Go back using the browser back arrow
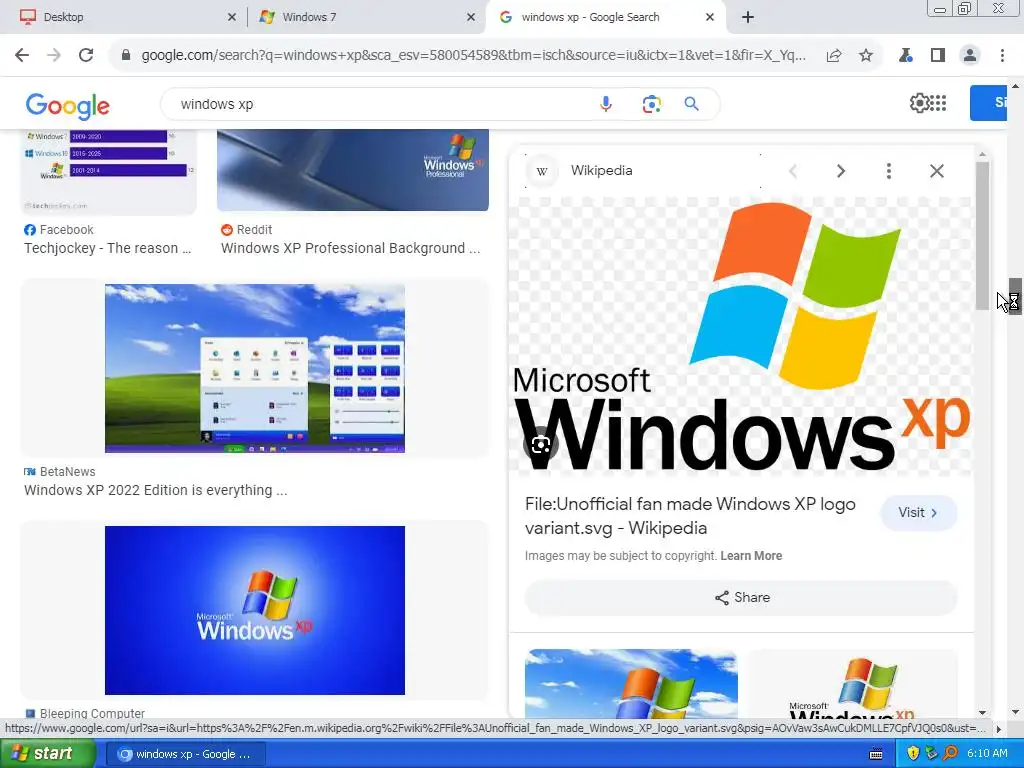Screen dimensions: 1024x768 pyautogui.click(x=22, y=56)
